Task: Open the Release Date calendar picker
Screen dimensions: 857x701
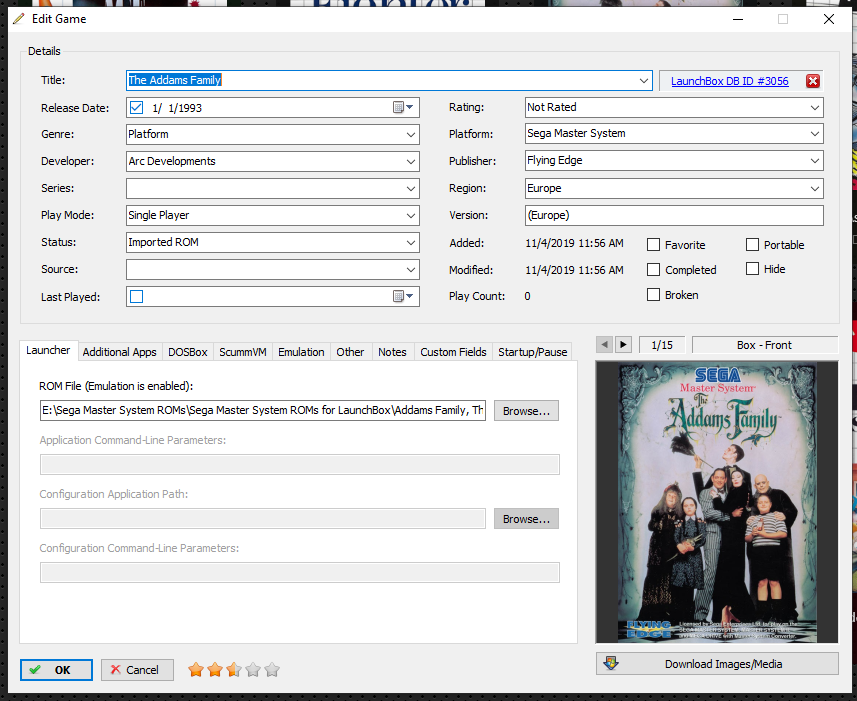Action: pyautogui.click(x=403, y=108)
